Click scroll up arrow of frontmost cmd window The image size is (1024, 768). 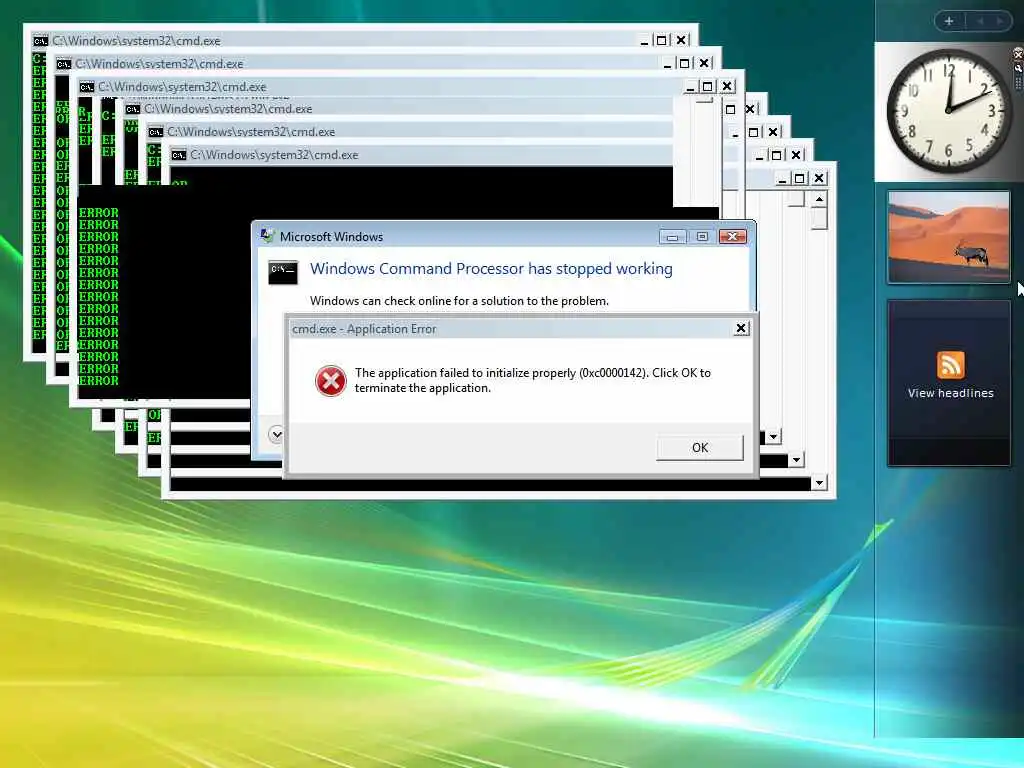click(x=819, y=199)
